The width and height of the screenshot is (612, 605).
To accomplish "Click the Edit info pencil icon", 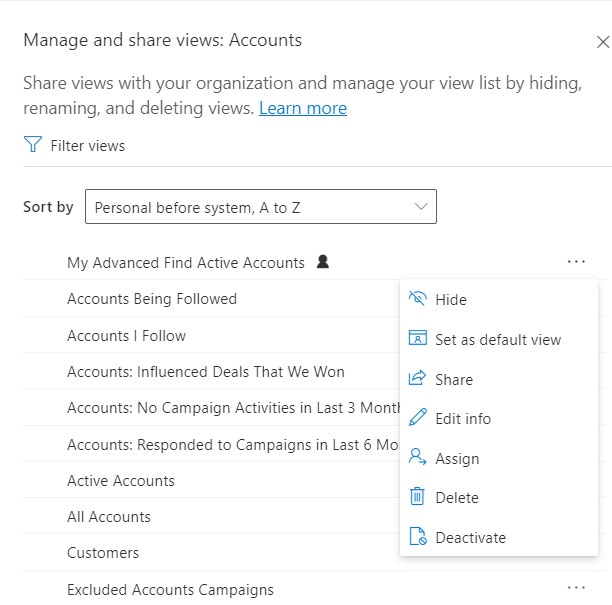I will tap(417, 417).
